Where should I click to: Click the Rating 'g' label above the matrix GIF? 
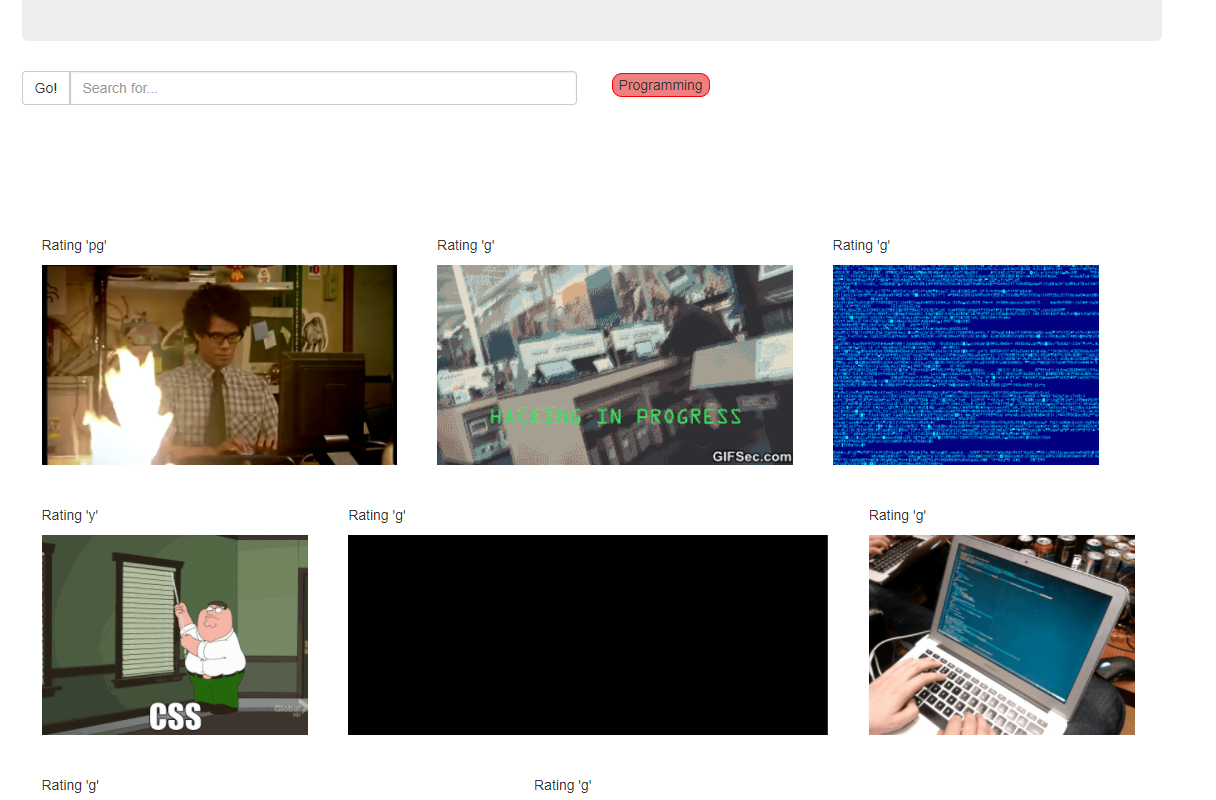pyautogui.click(x=861, y=245)
